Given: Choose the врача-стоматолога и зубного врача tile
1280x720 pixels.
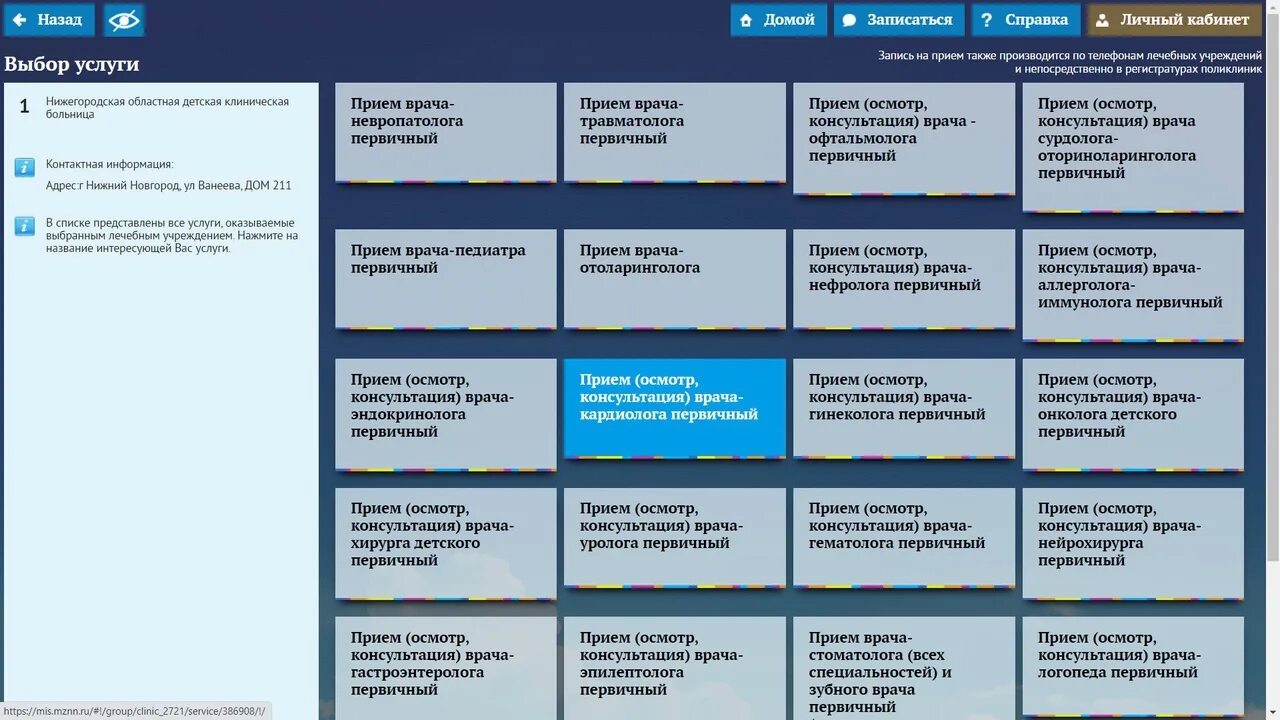Looking at the screenshot, I should [904, 668].
